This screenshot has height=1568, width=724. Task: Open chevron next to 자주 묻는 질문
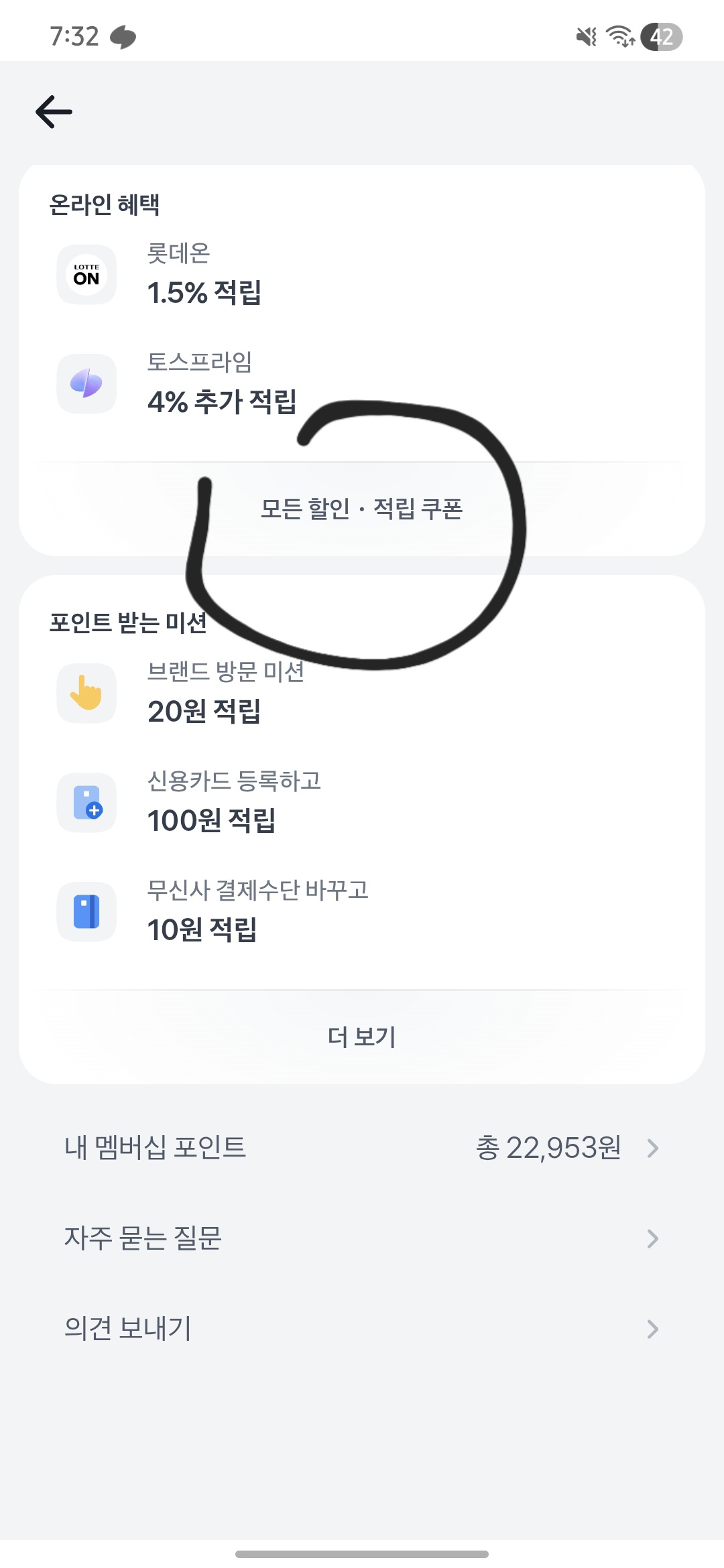[x=652, y=1238]
